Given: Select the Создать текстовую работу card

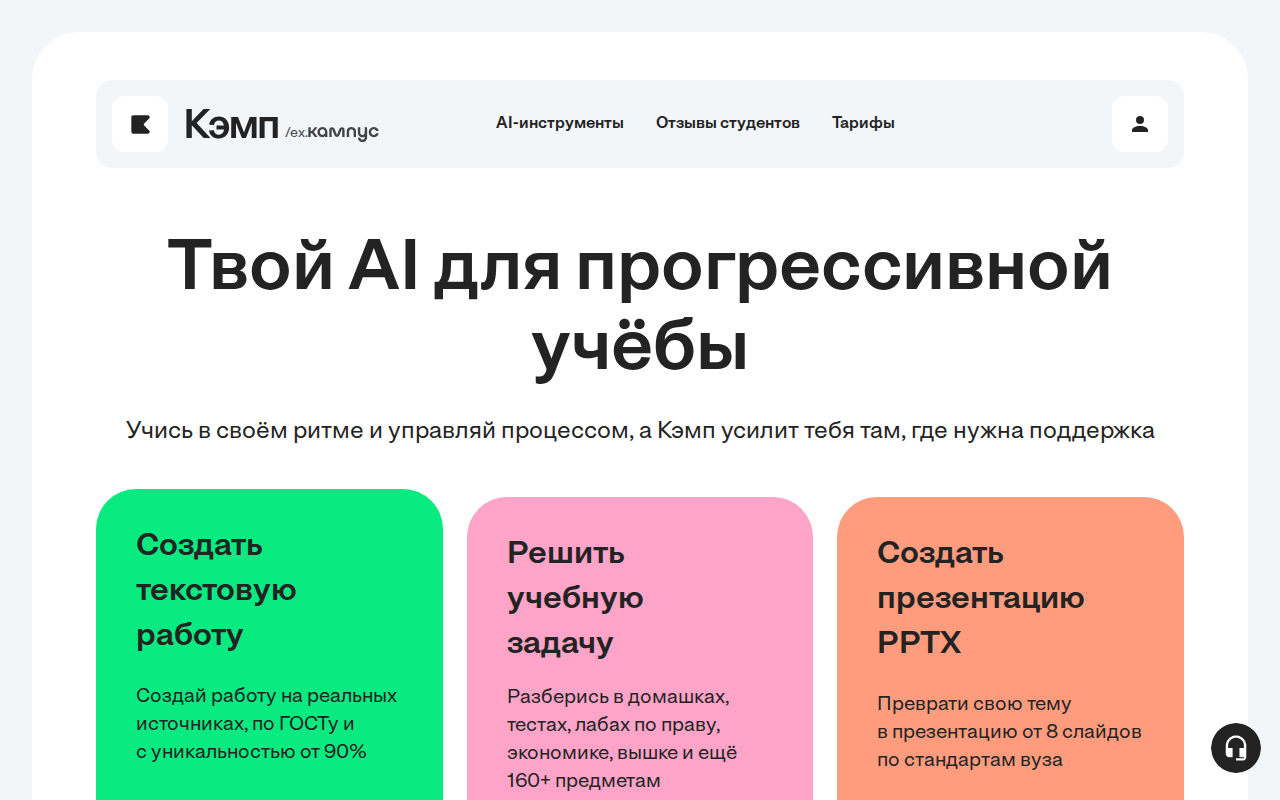Looking at the screenshot, I should (269, 640).
